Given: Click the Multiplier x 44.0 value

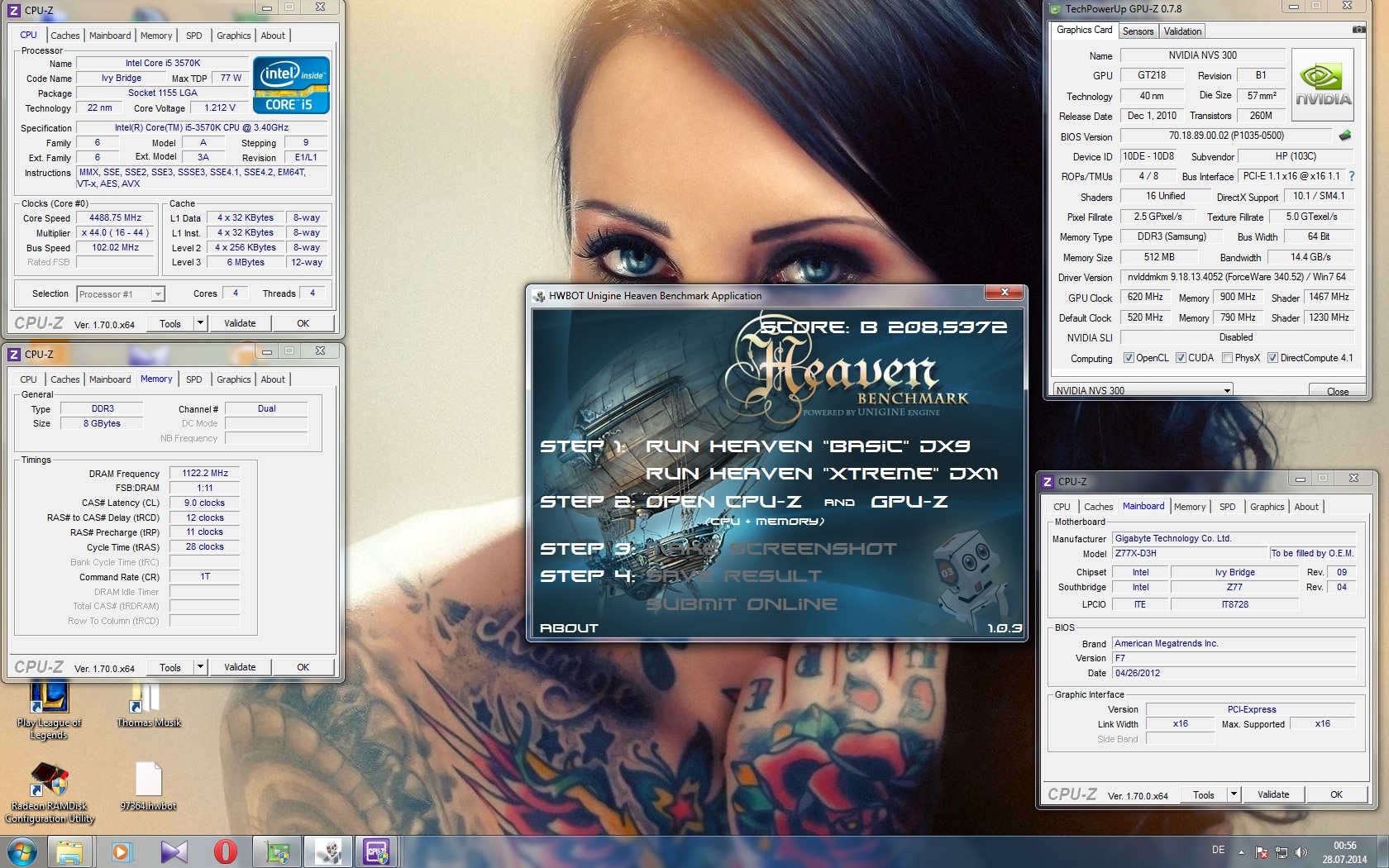Looking at the screenshot, I should click(116, 233).
